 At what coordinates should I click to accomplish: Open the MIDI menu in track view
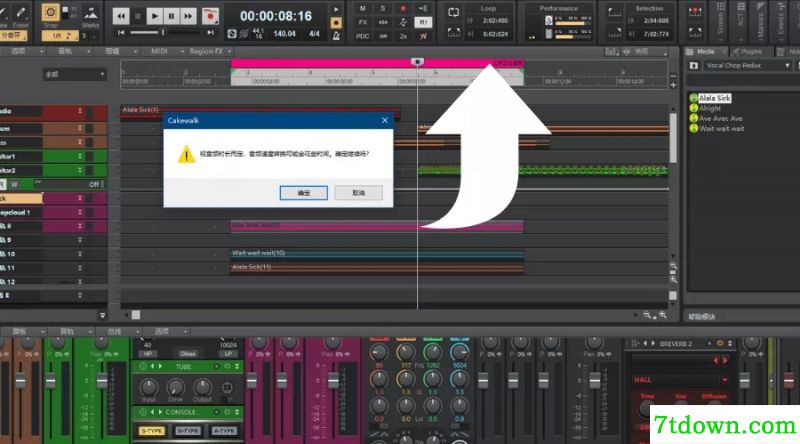[x=159, y=51]
